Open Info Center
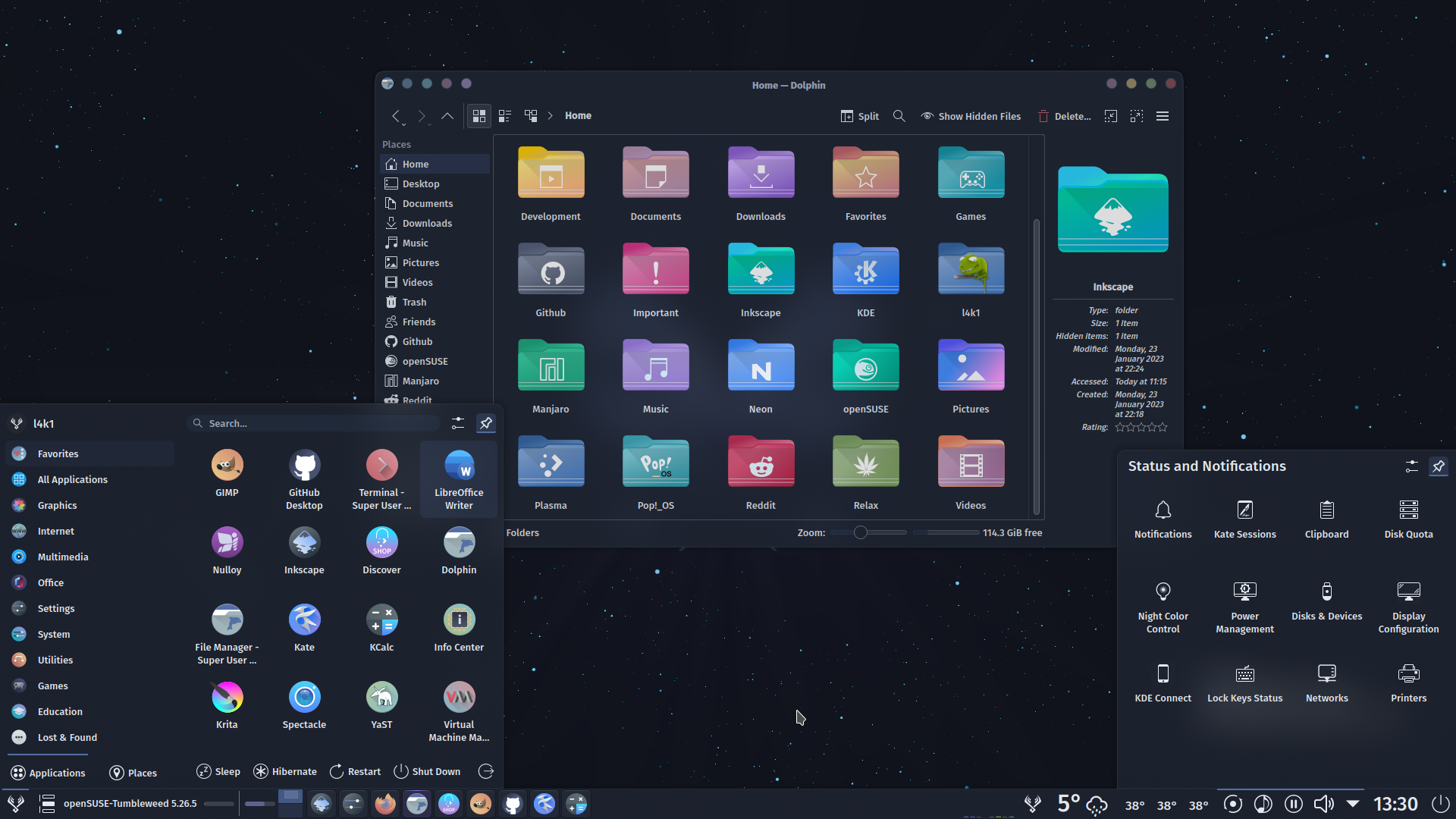The image size is (1456, 819). (459, 628)
